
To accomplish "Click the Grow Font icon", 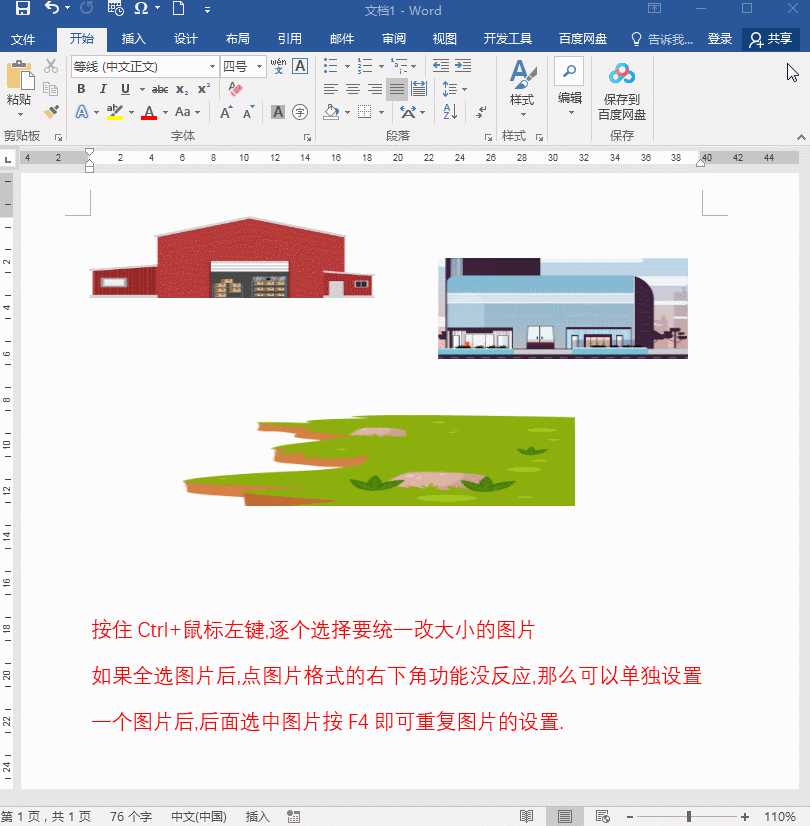I will (226, 112).
